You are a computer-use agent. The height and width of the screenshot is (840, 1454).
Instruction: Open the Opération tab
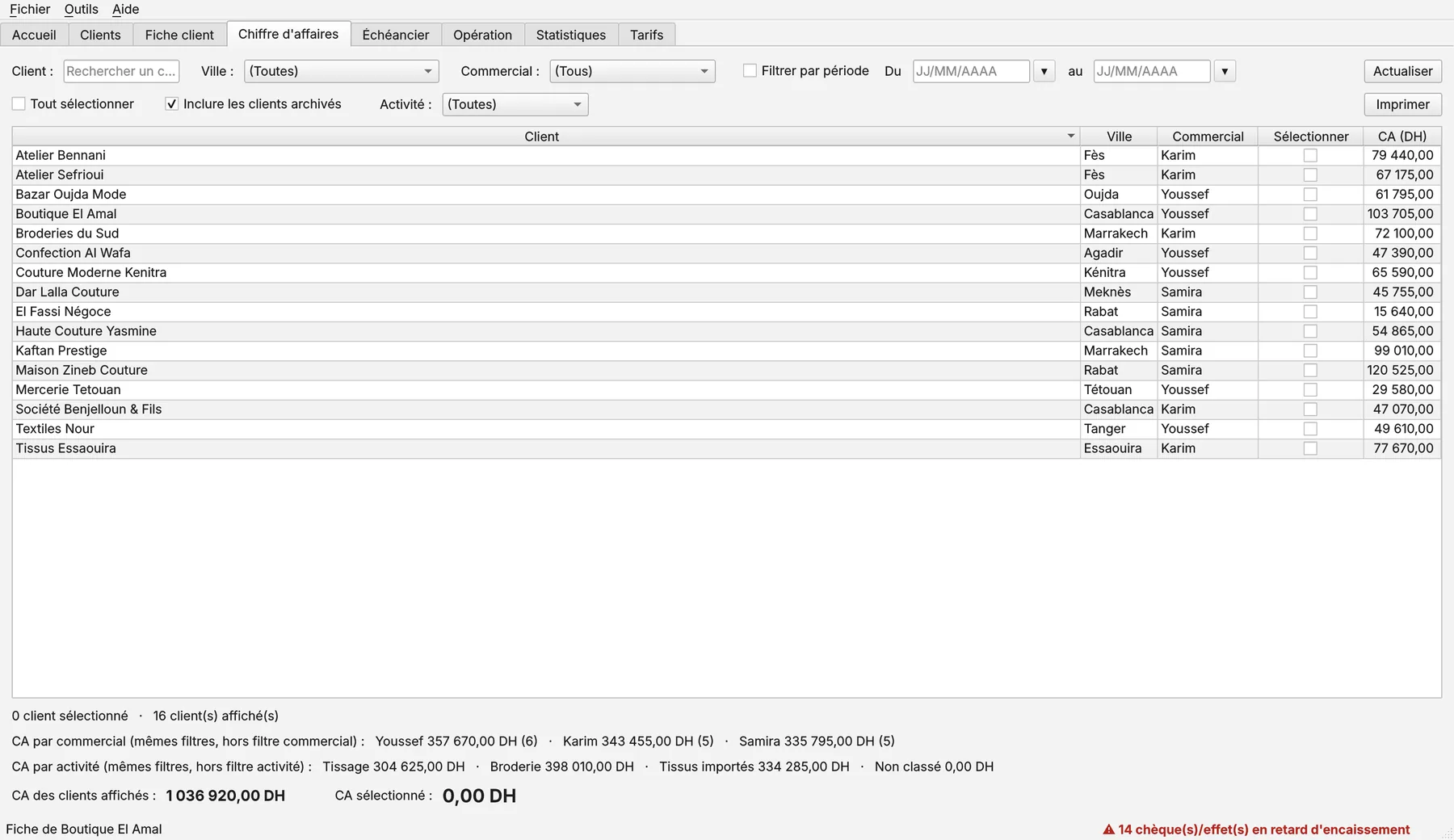[x=482, y=35]
